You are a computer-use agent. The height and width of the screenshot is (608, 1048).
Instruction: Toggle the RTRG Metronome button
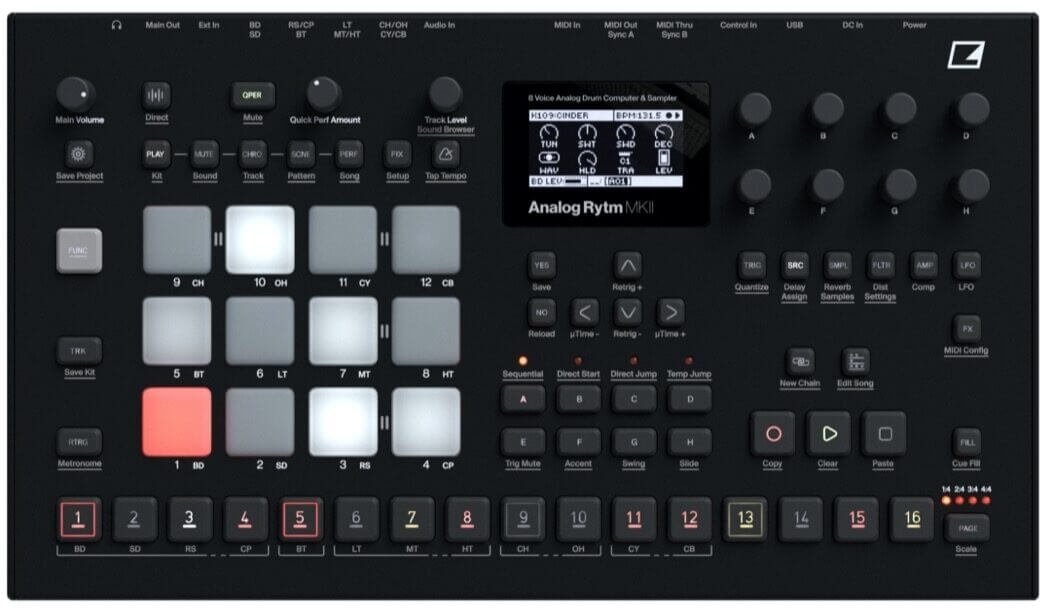click(x=79, y=442)
